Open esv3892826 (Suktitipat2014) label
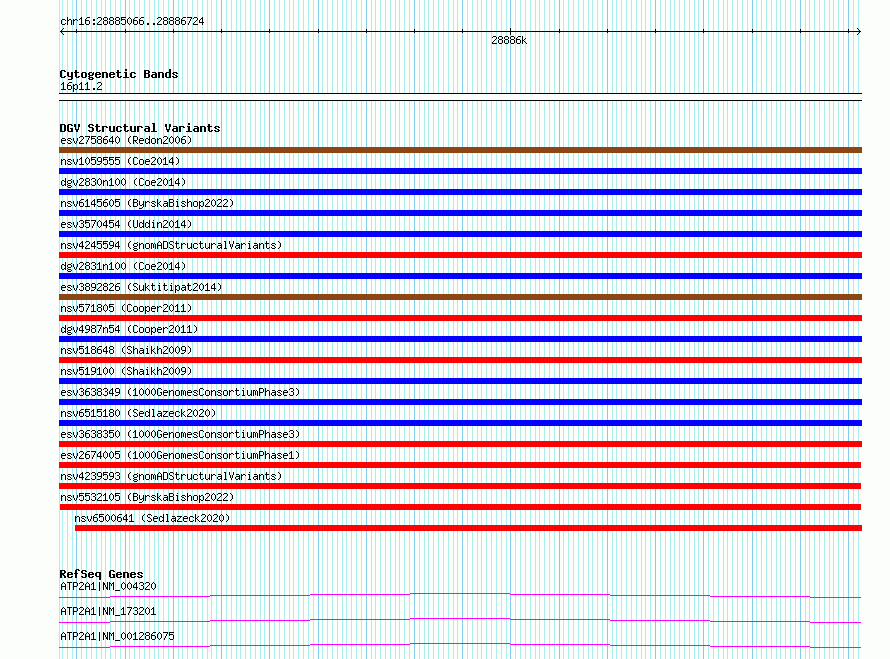Screen dimensions: 890x659 point(141,287)
